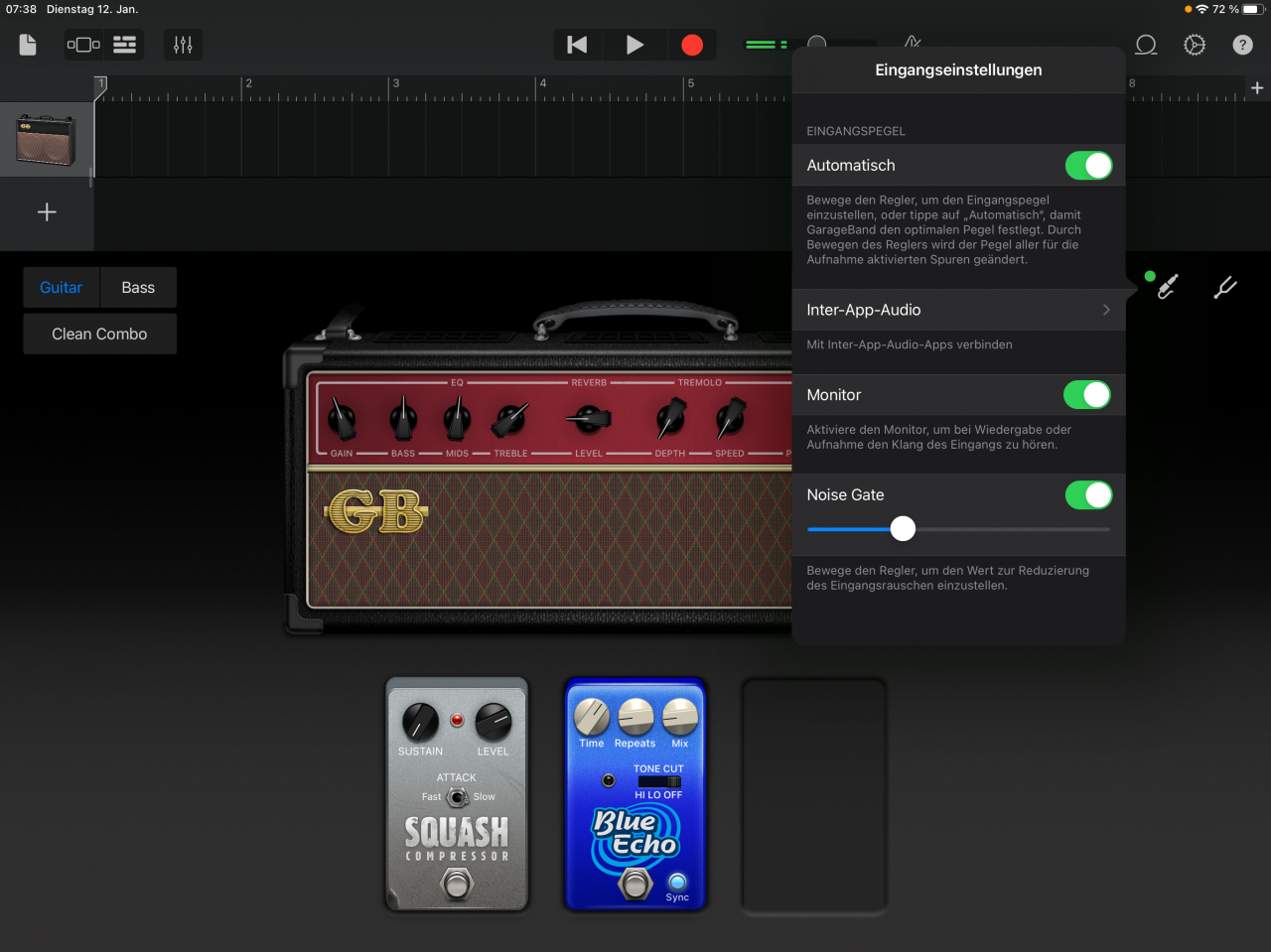The height and width of the screenshot is (952, 1271).
Task: Disable the Automatisch input level switch
Action: click(1088, 166)
